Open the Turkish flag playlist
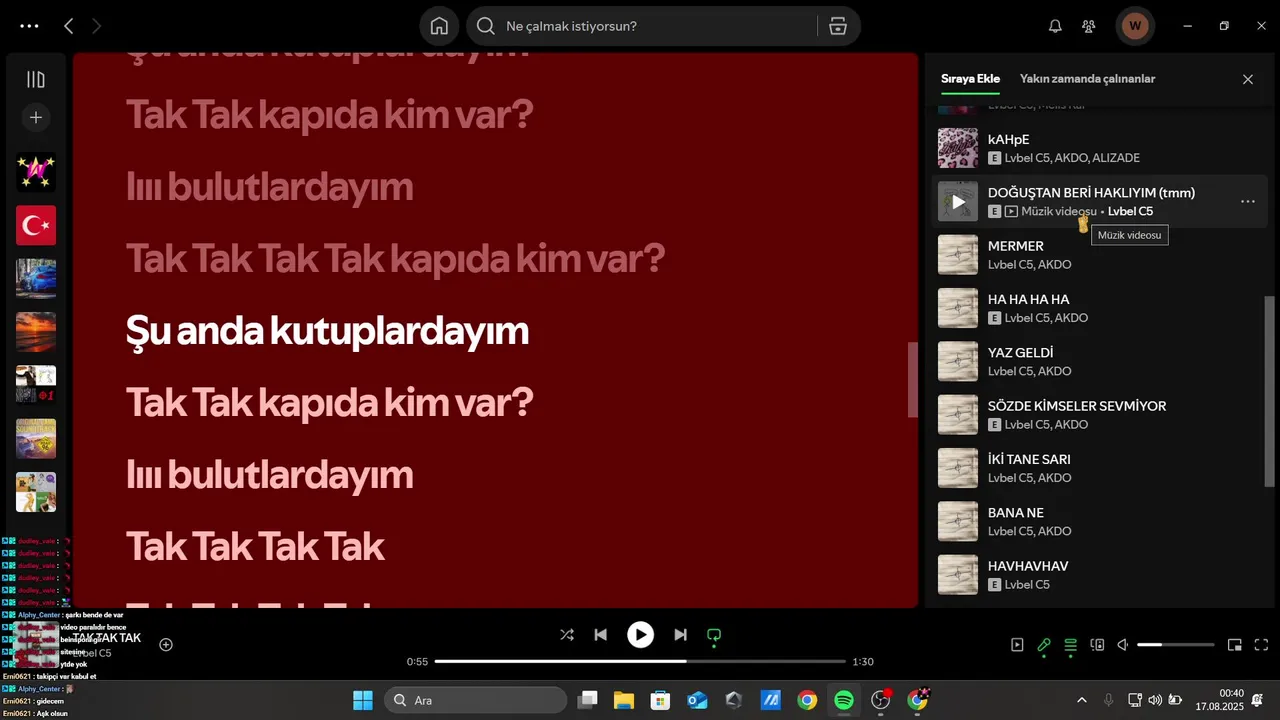This screenshot has width=1280, height=720. [36, 225]
